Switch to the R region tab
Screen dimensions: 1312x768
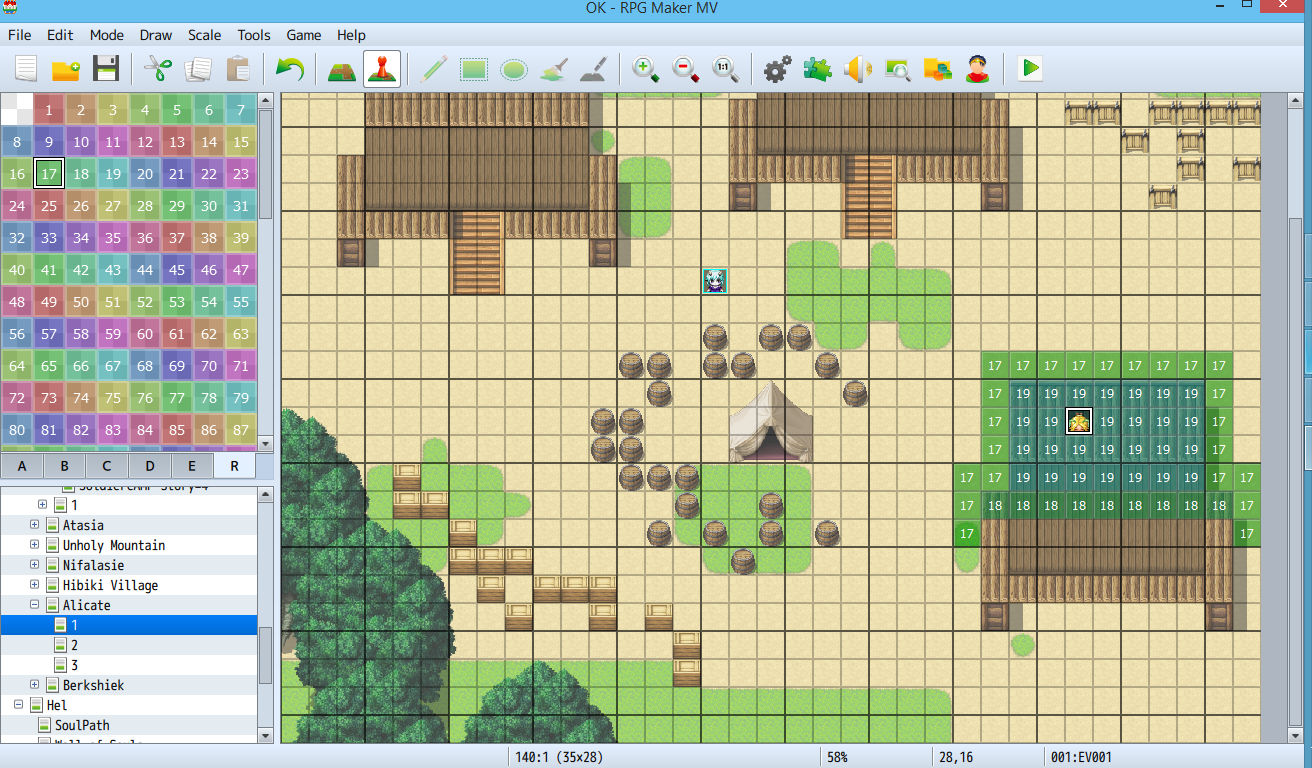(234, 466)
